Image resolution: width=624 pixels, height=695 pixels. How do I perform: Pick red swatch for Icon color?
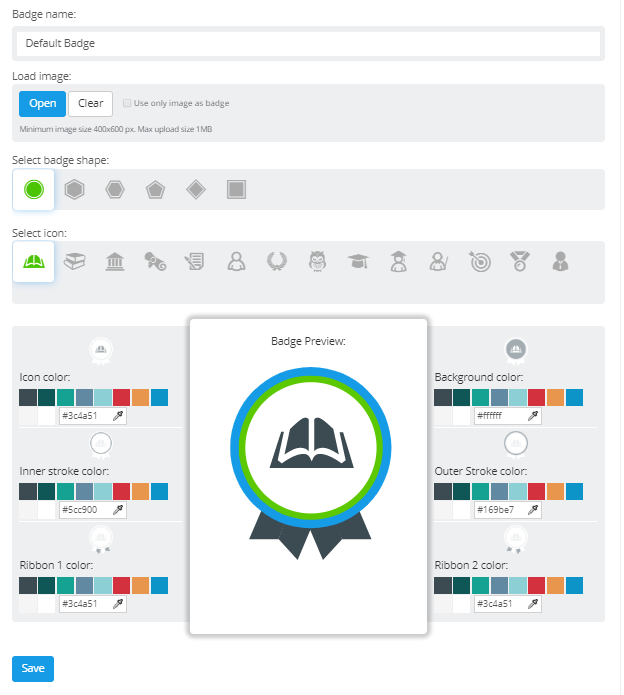point(122,397)
